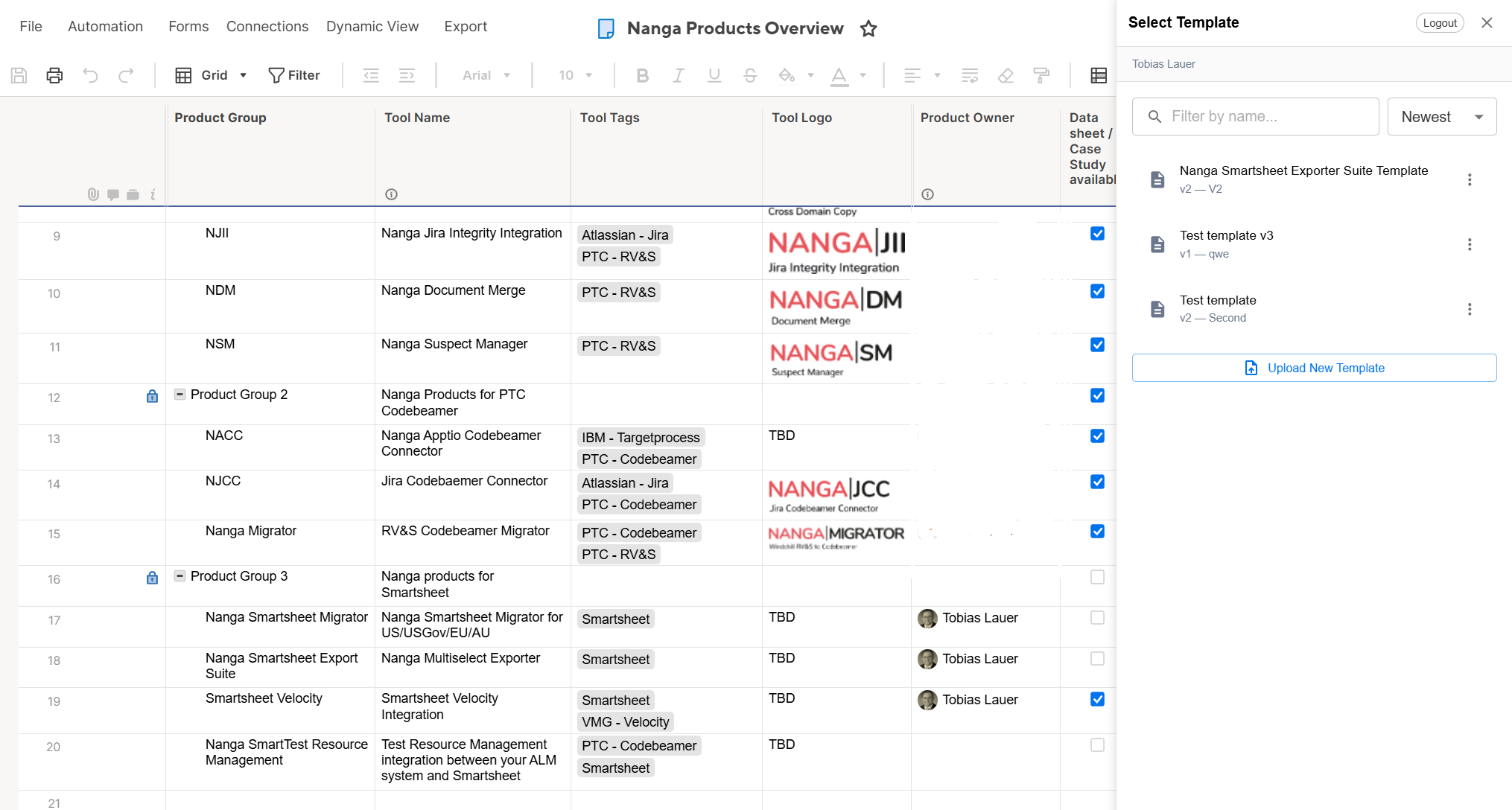
Task: Click the Filter by name search field
Action: 1255,117
